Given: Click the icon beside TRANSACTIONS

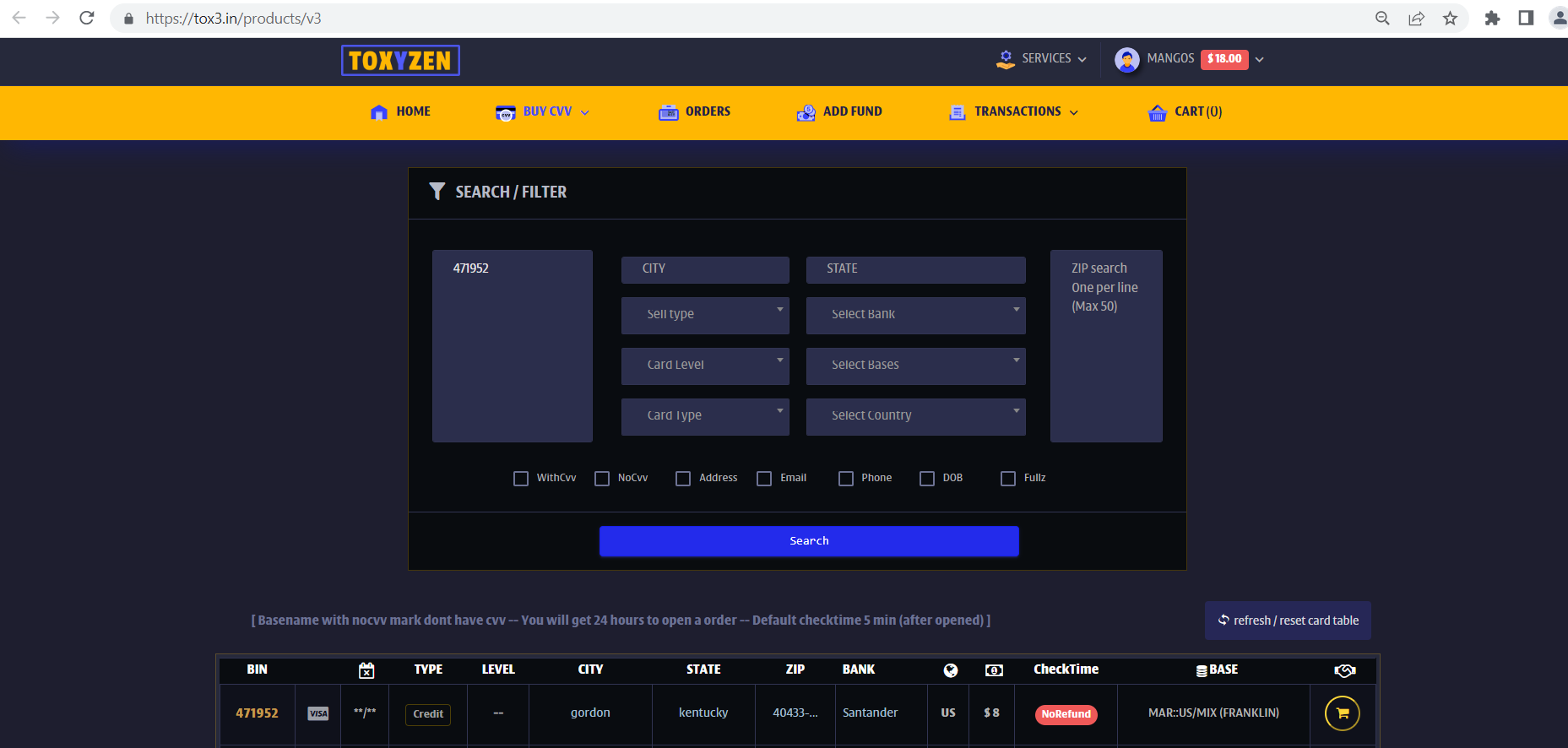Looking at the screenshot, I should (958, 112).
